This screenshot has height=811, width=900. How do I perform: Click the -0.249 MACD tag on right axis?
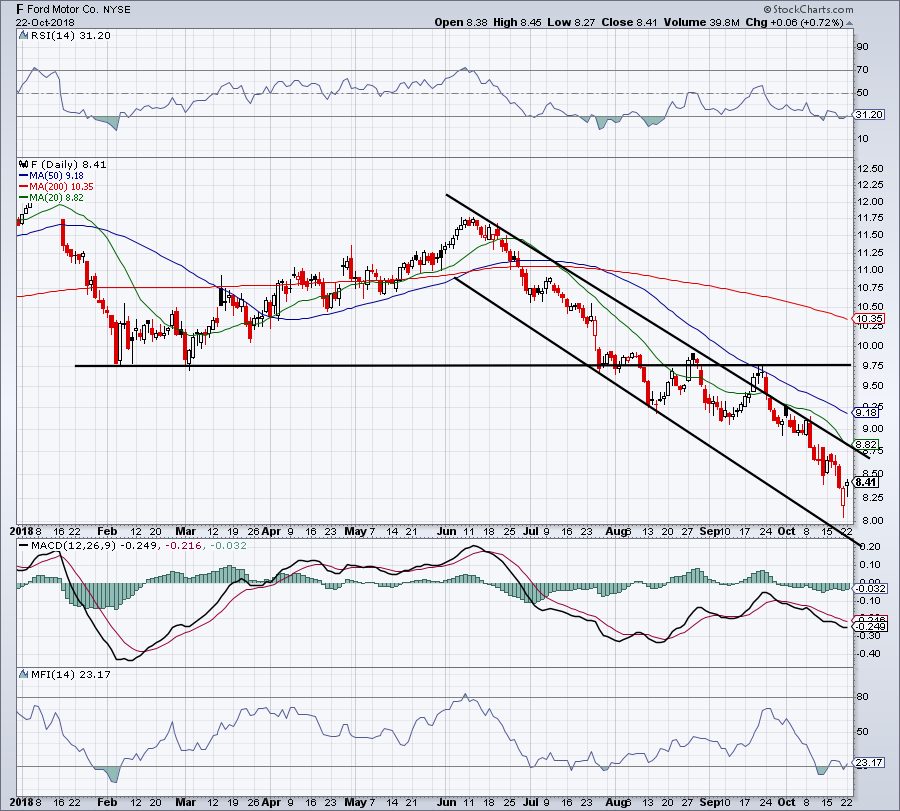pyautogui.click(x=870, y=627)
